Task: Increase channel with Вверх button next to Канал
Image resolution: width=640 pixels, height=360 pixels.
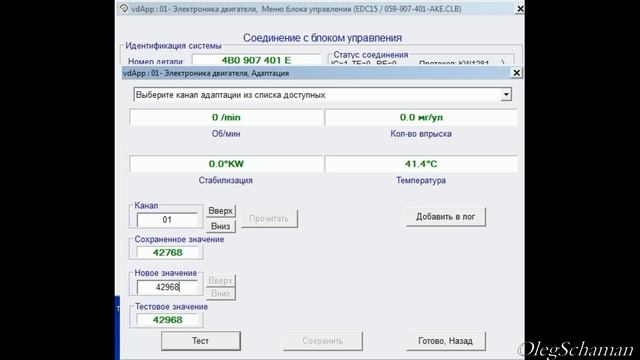Action: (x=220, y=211)
